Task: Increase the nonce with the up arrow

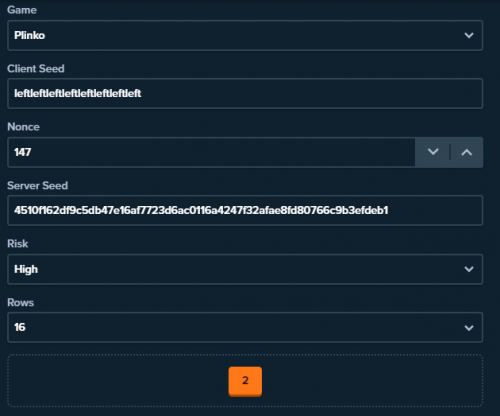Action: pos(467,152)
